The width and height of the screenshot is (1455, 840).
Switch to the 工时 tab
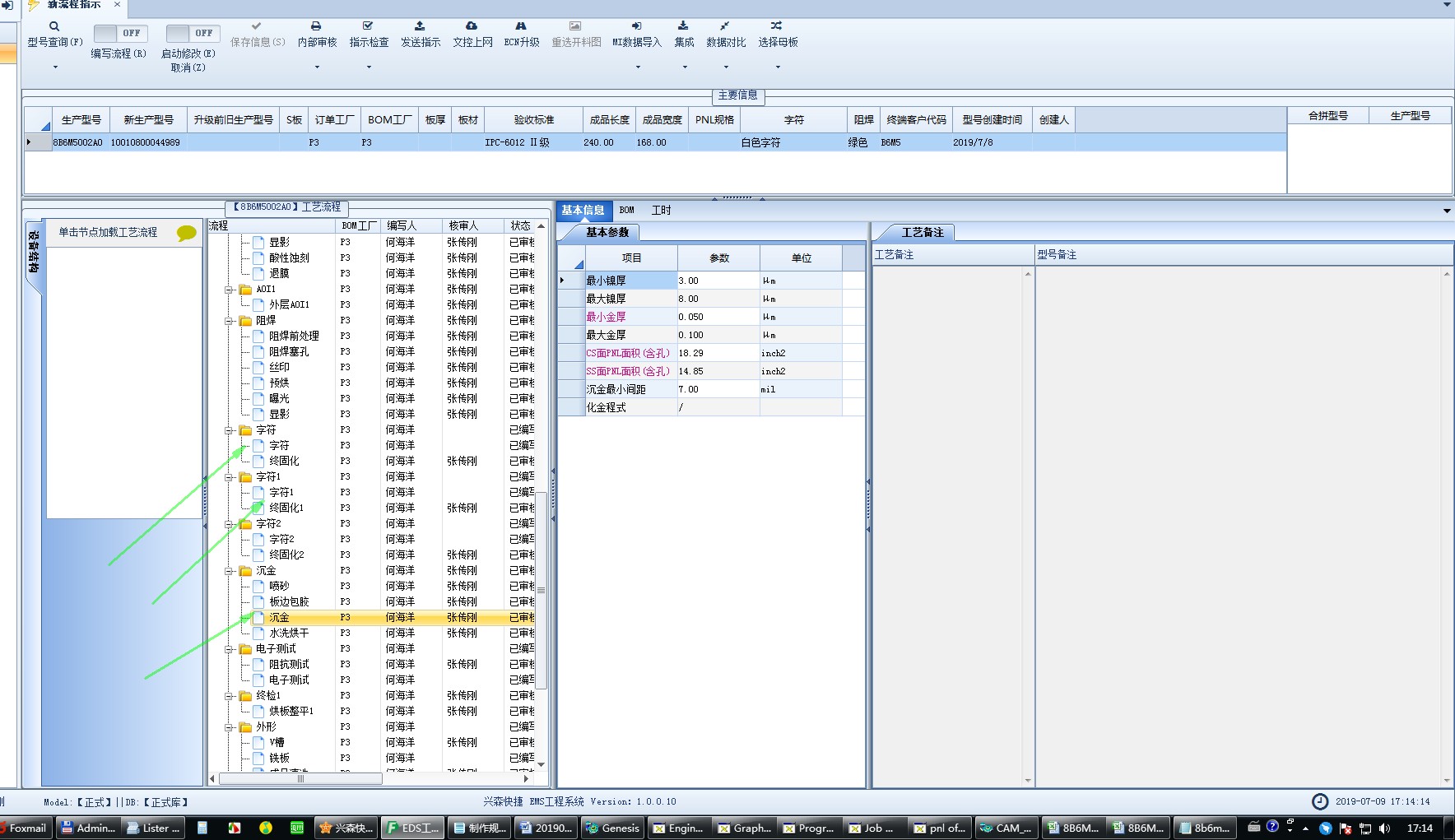pyautogui.click(x=661, y=211)
